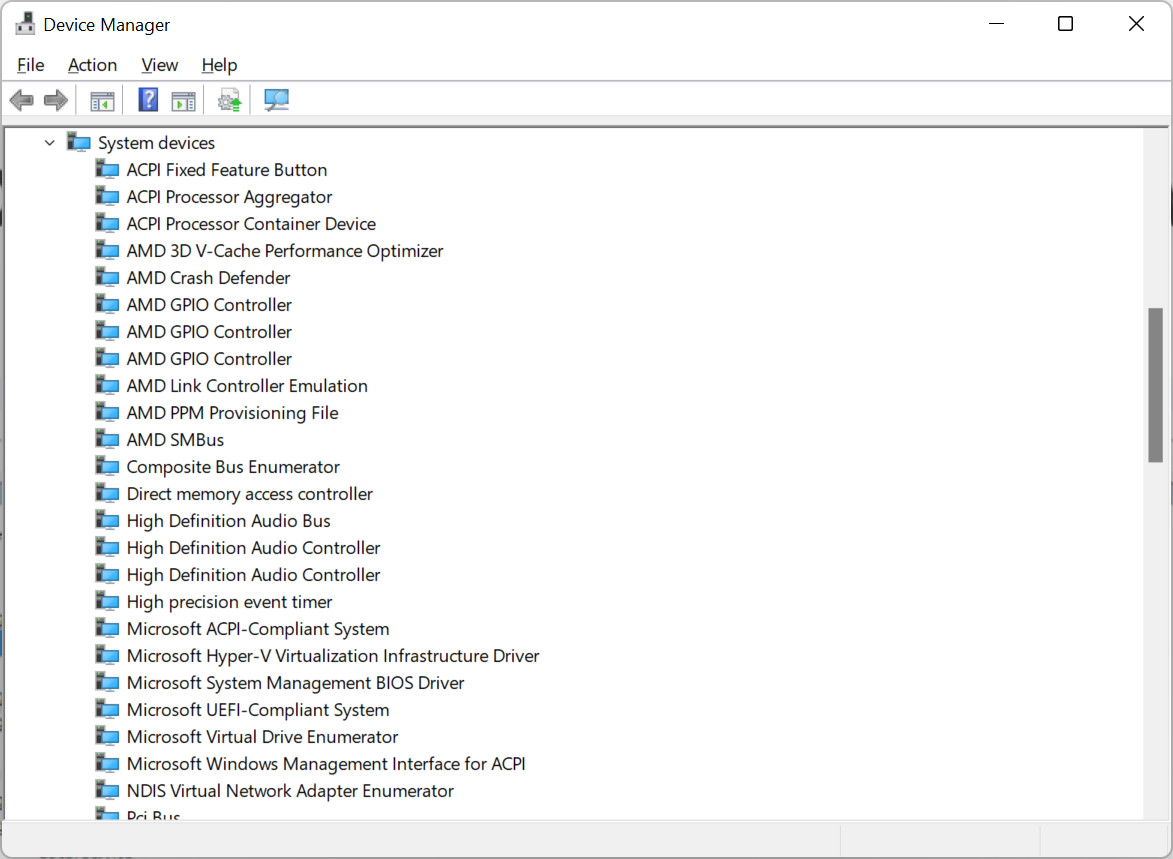
Task: Select AMD 3D V-Cache Performance Optimizer
Action: point(284,251)
